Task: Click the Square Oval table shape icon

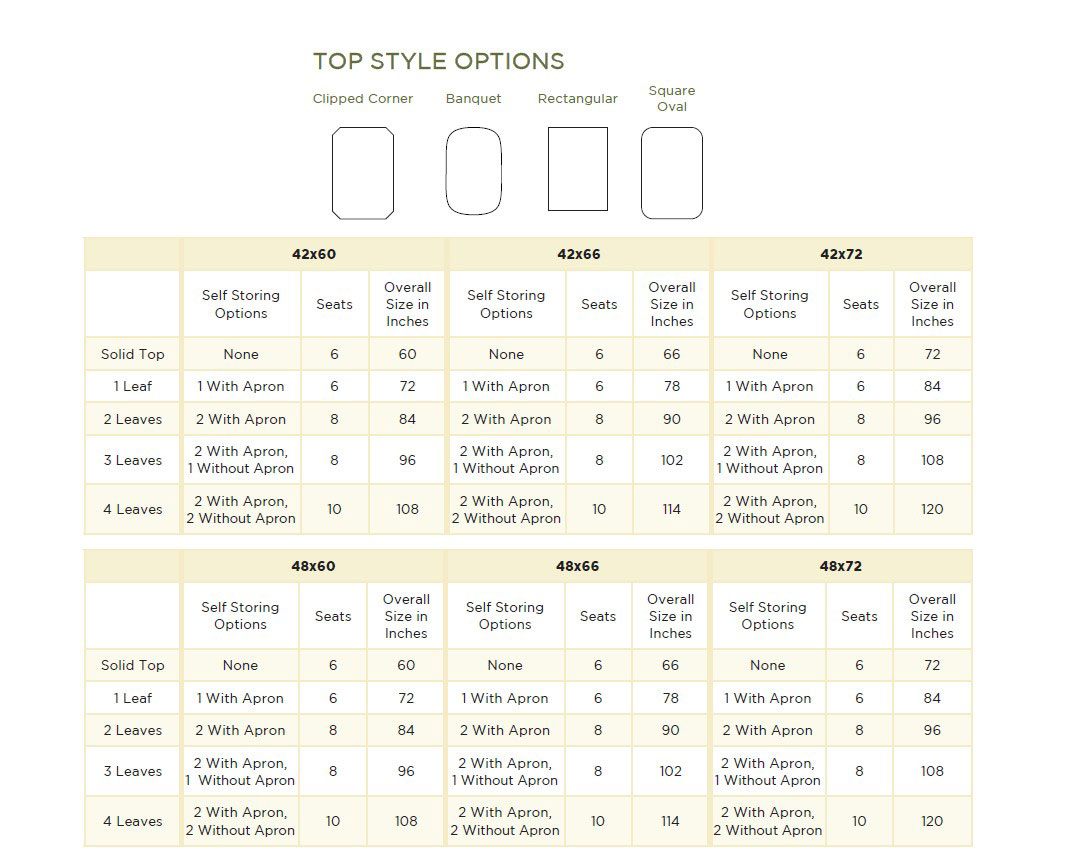Action: point(672,173)
